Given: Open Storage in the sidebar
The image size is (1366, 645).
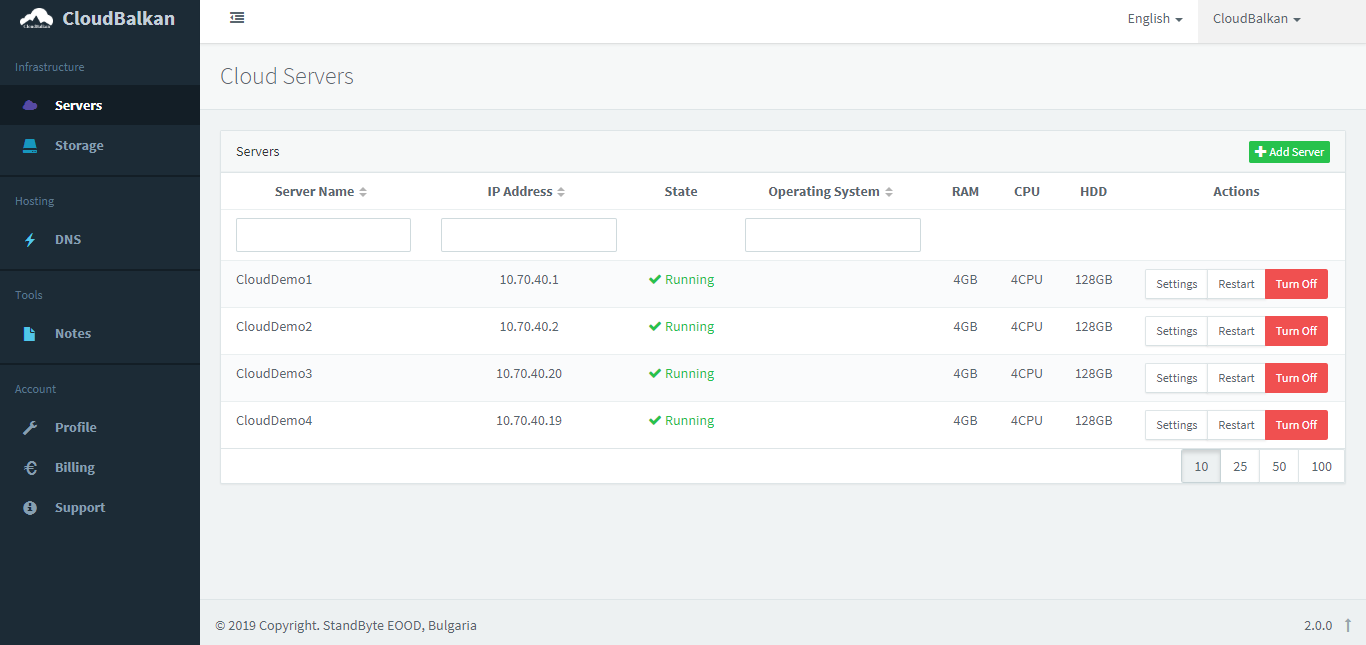Looking at the screenshot, I should [100, 146].
